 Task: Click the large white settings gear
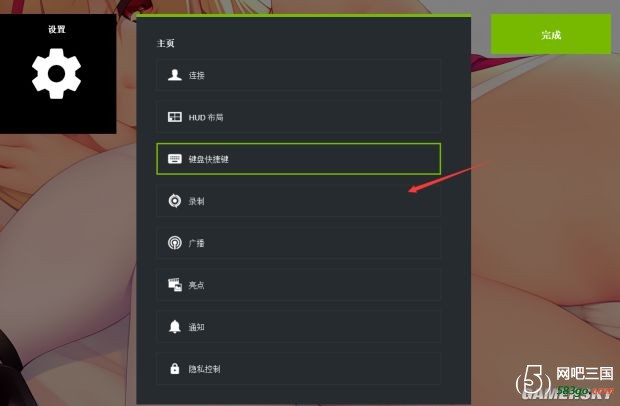[x=57, y=74]
